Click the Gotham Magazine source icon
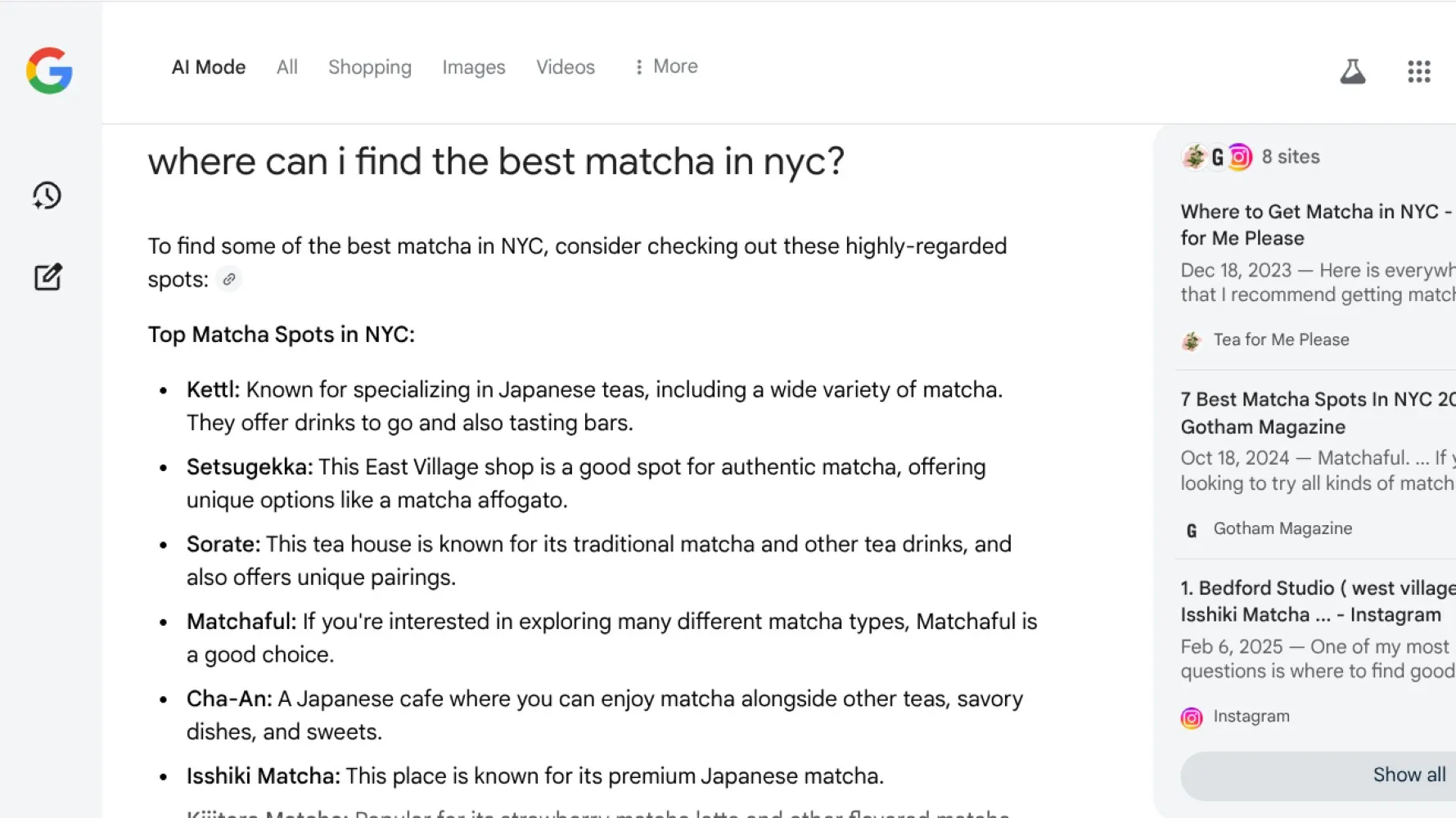Image resolution: width=1456 pixels, height=818 pixels. 1192,530
